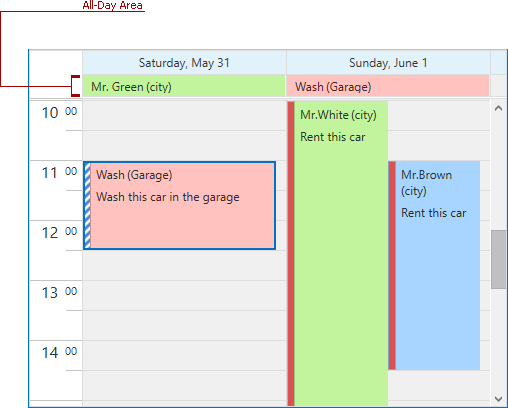Select the Mr.White (city) appointment
The width and height of the screenshot is (508, 408).
tap(338, 253)
